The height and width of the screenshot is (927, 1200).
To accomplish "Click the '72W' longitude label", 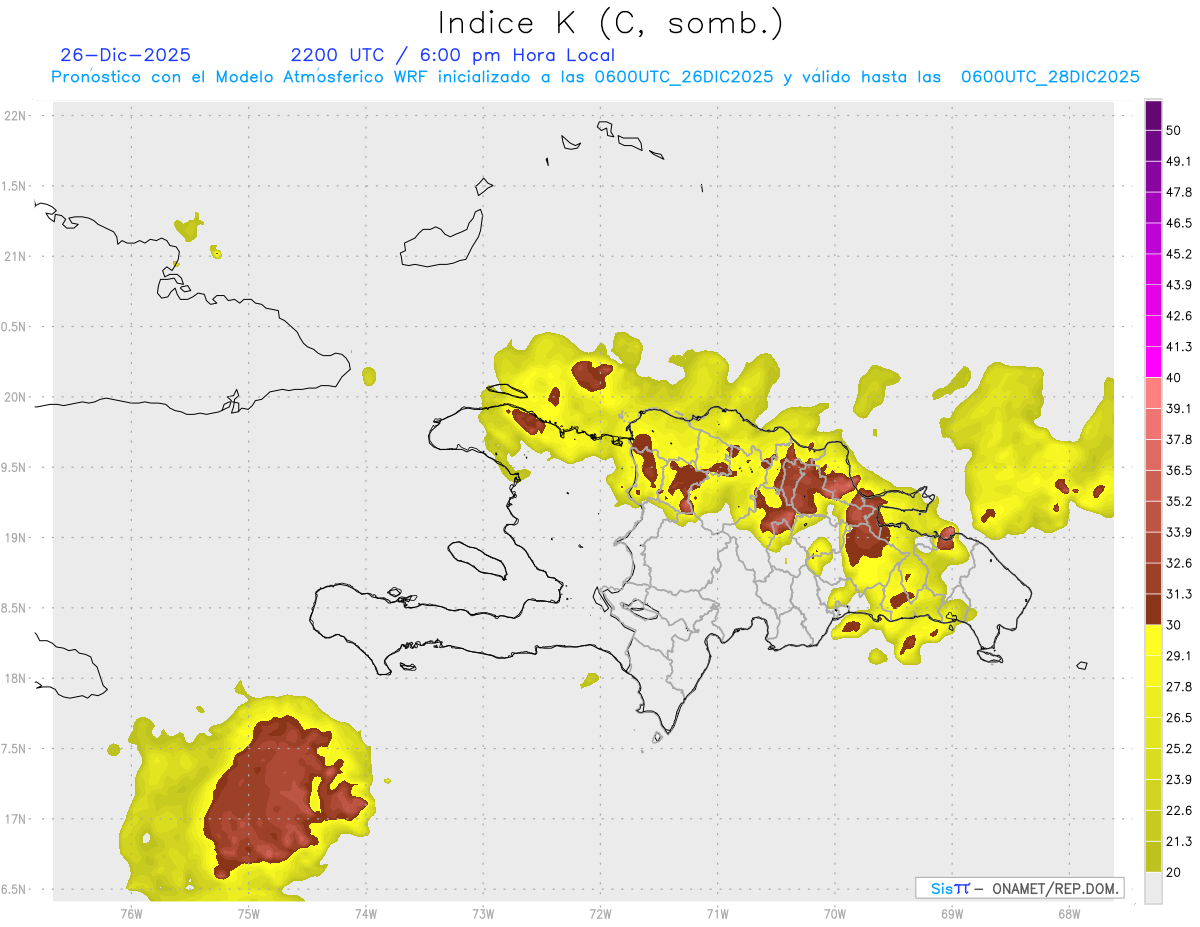I will click(x=600, y=913).
